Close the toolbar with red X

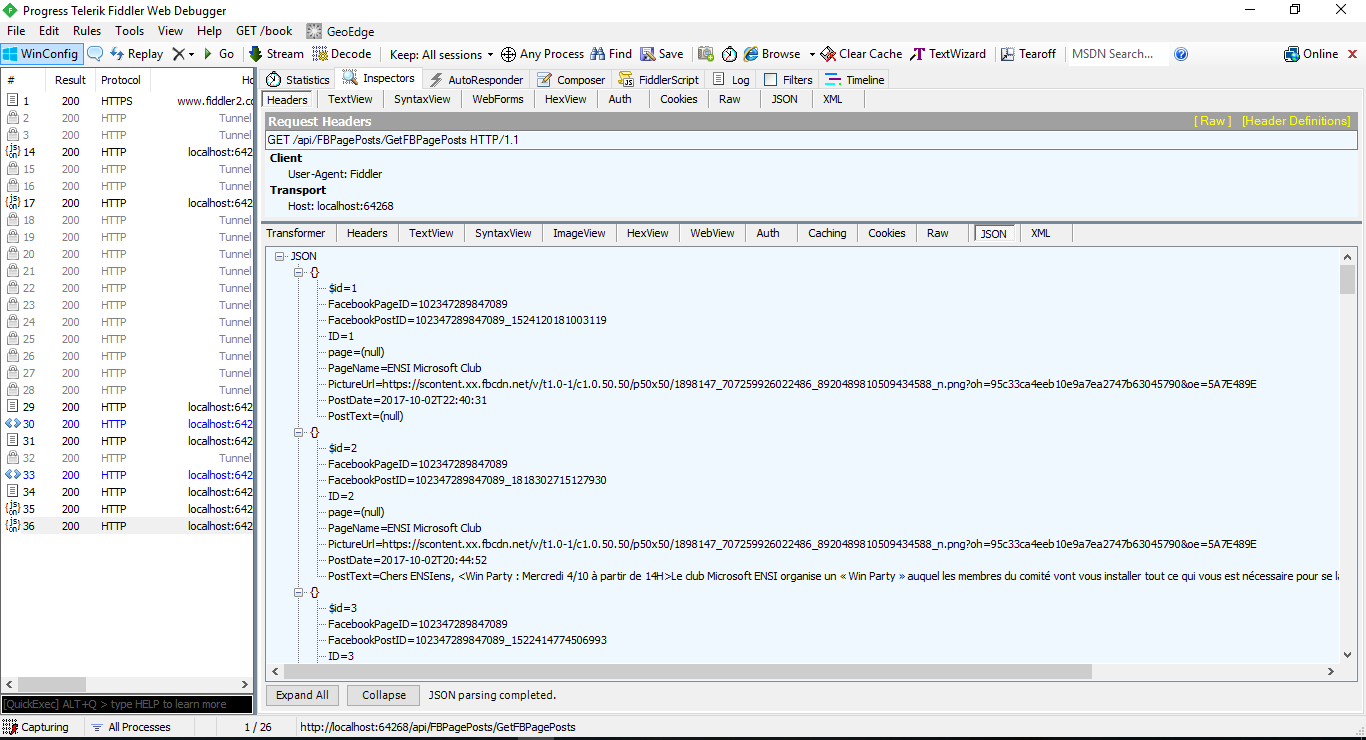(1353, 54)
